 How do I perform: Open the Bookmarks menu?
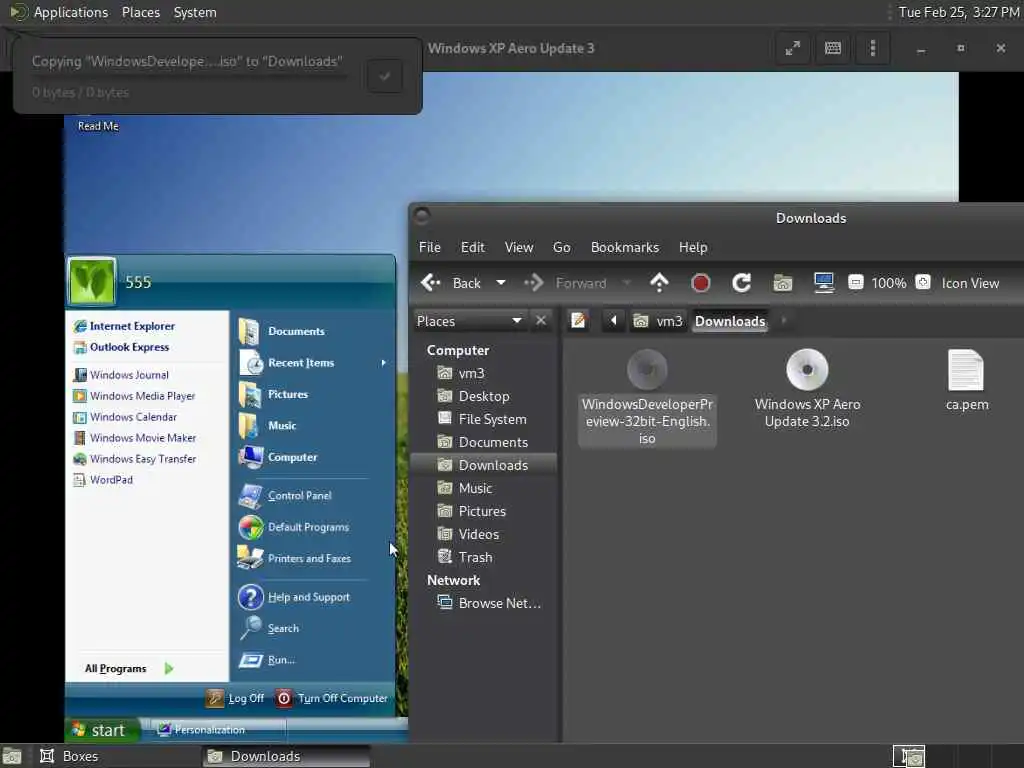(625, 248)
